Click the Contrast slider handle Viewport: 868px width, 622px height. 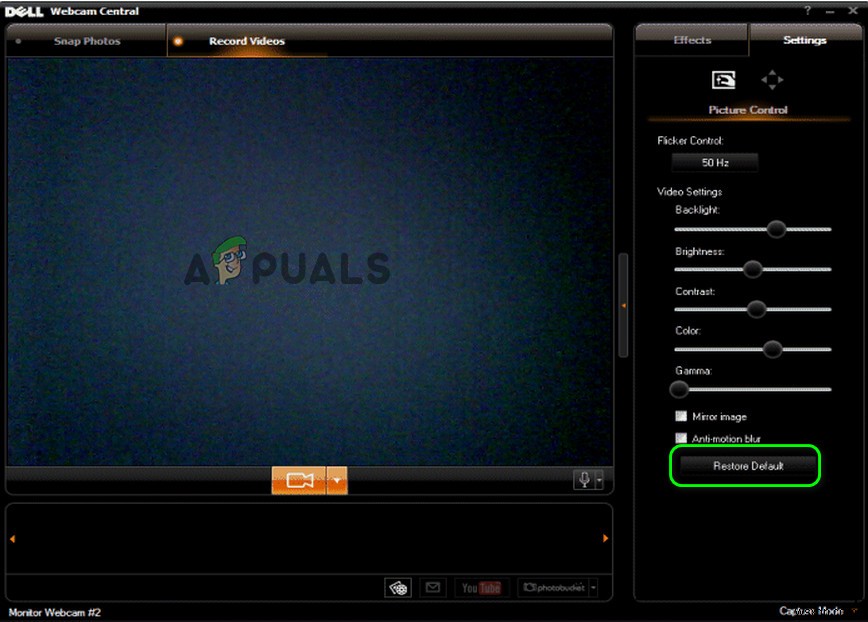point(756,309)
